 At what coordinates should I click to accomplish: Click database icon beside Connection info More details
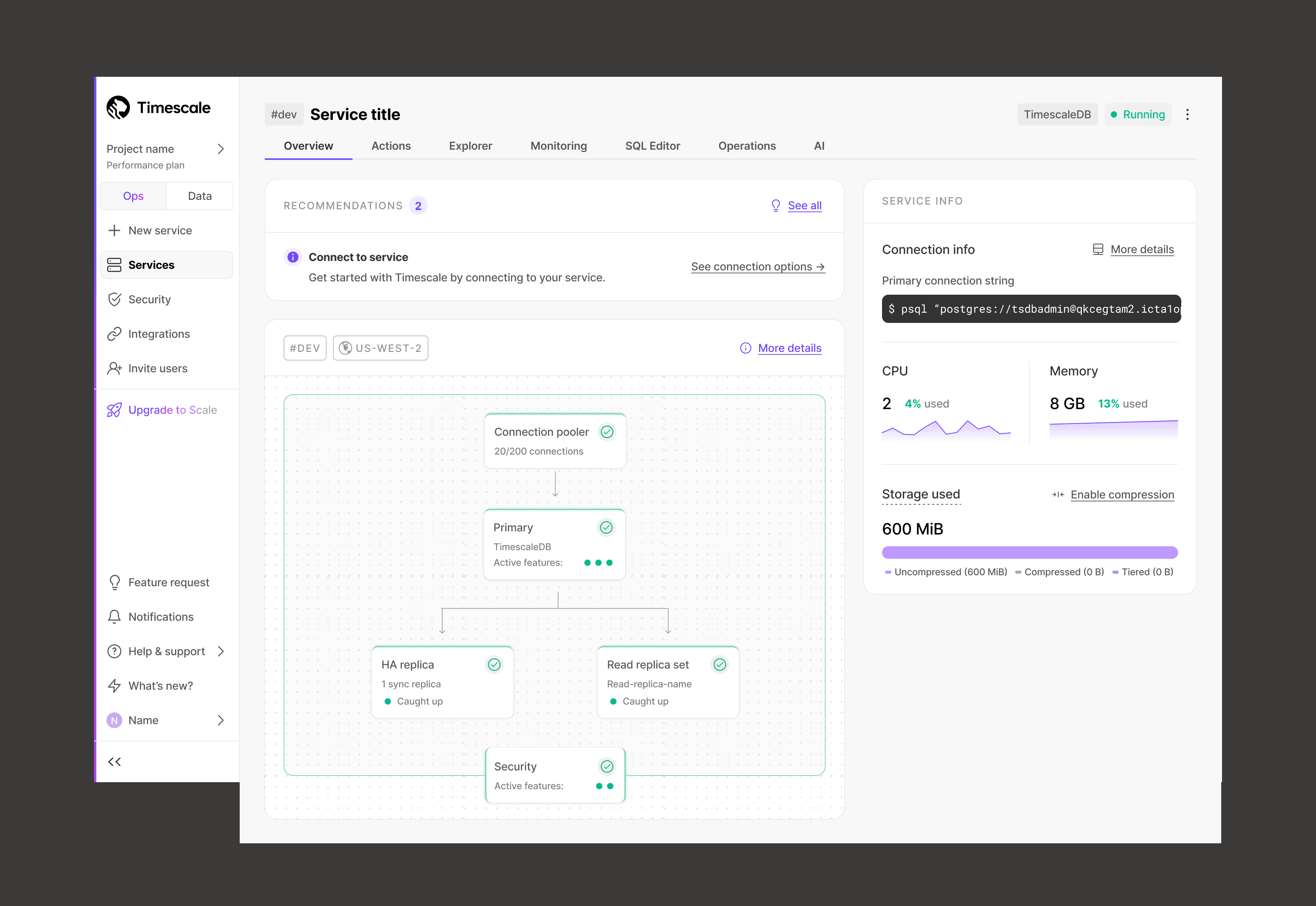[x=1098, y=249]
